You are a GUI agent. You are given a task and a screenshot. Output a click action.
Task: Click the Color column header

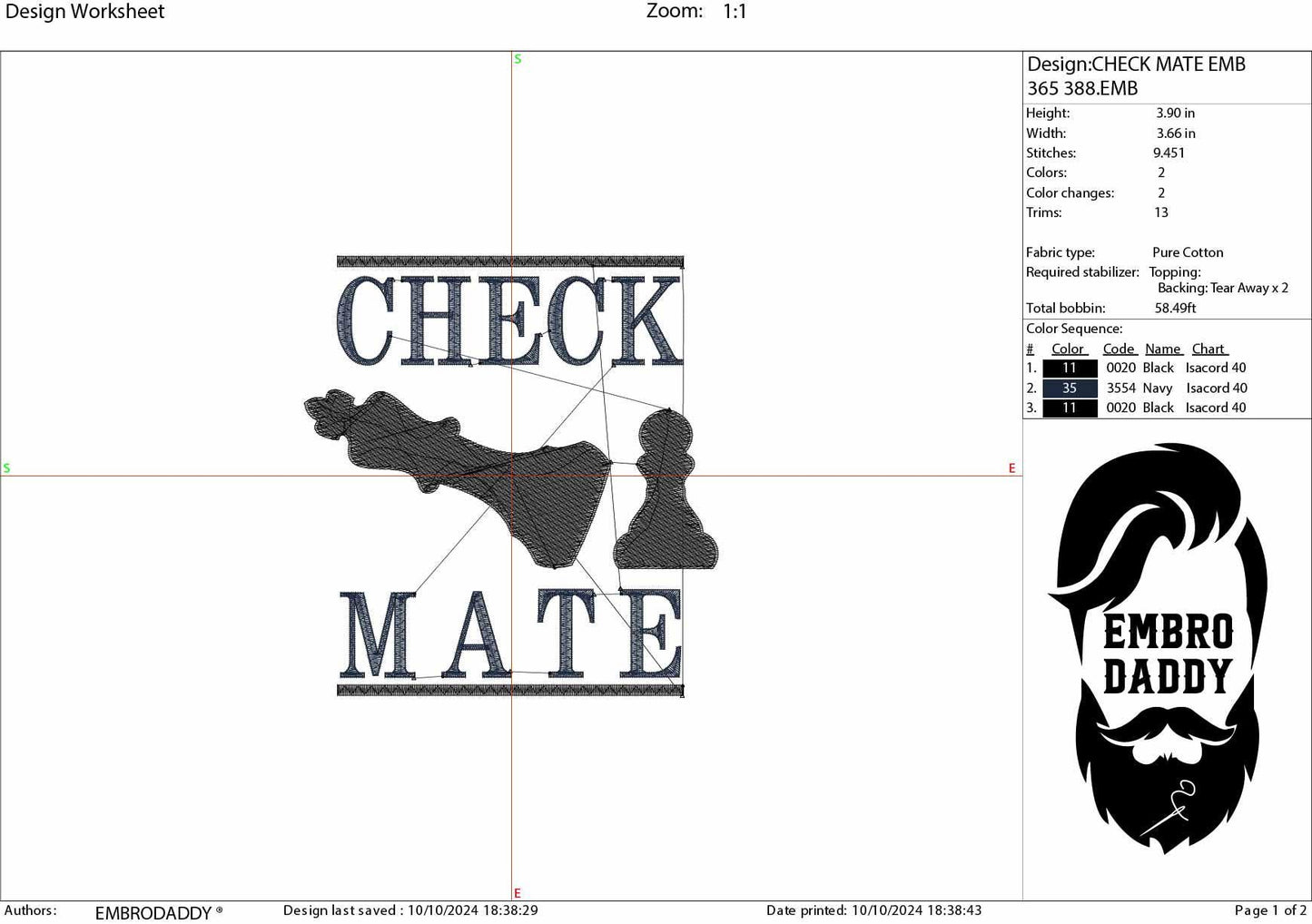pos(1069,349)
